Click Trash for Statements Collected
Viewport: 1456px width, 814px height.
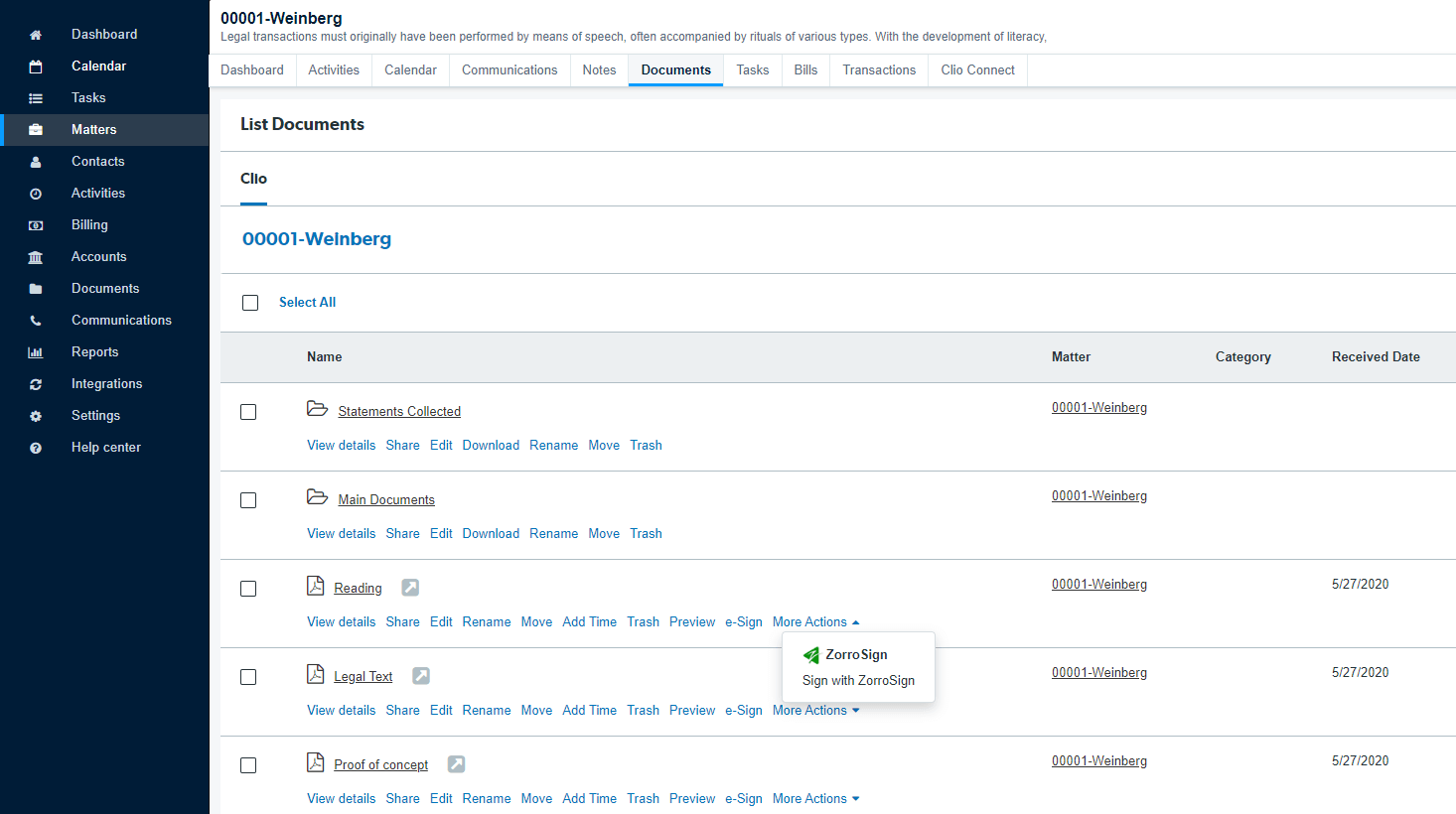tap(646, 446)
